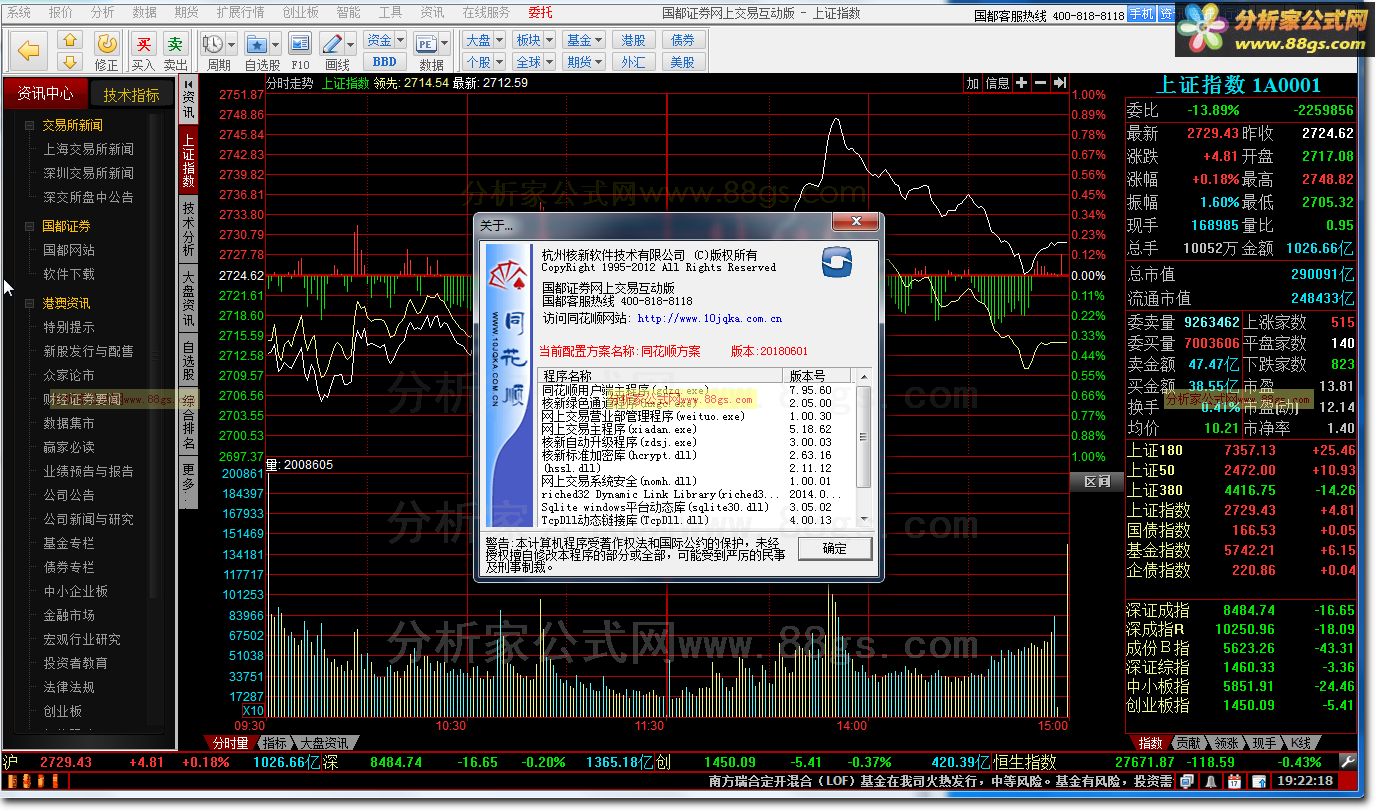1377x811 pixels.
Task: Click the 确定 button in About dialog
Action: coord(834,548)
